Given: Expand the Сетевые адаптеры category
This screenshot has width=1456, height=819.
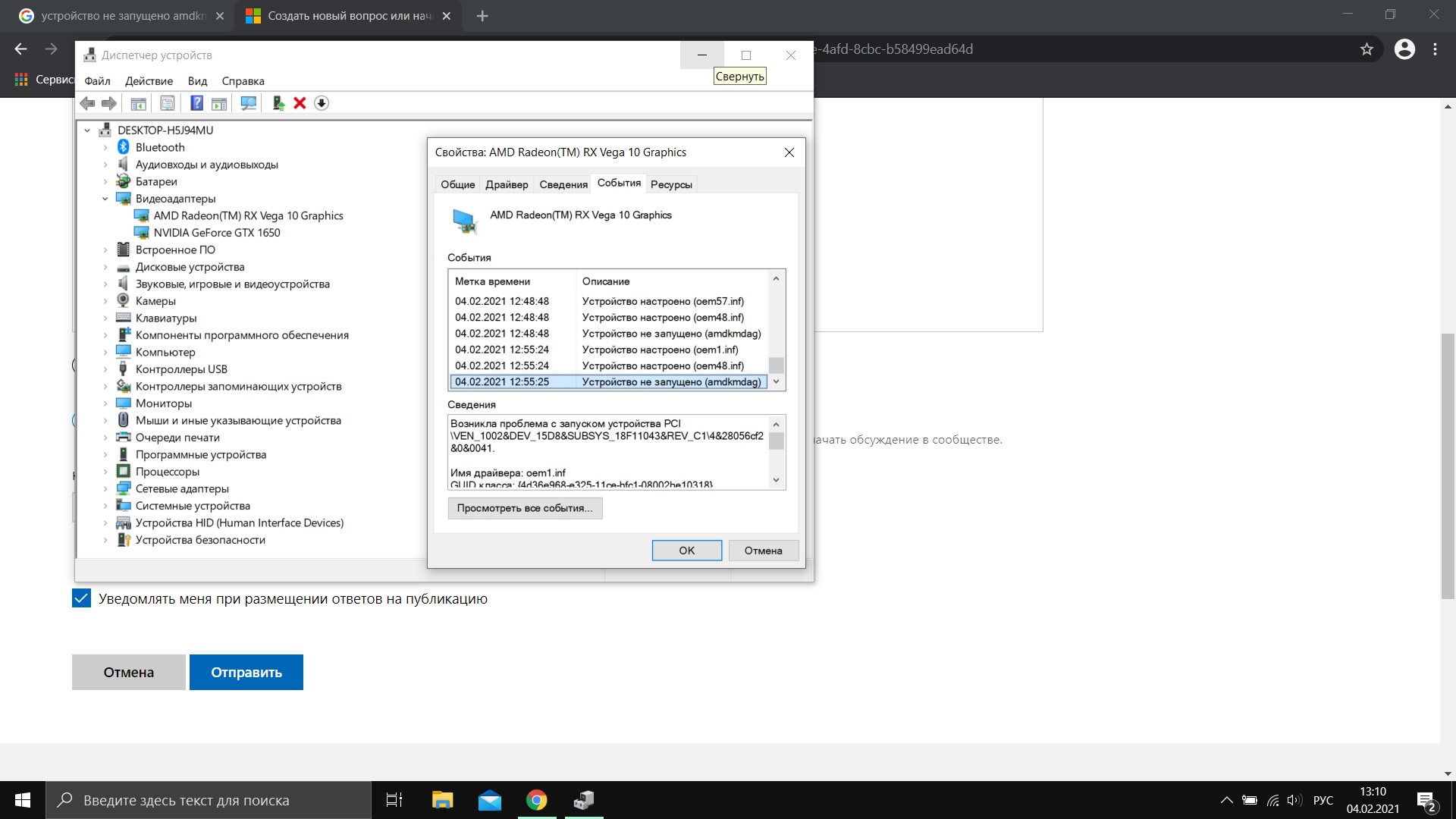Looking at the screenshot, I should [x=105, y=488].
